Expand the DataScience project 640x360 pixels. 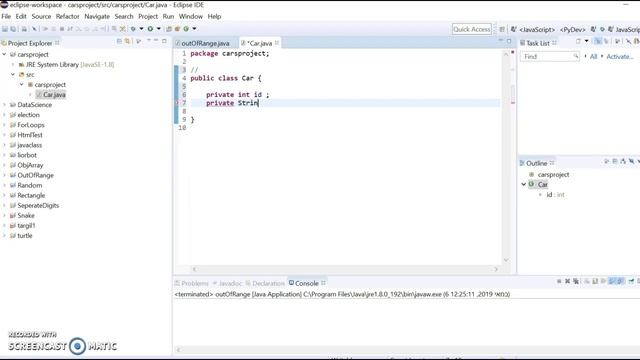(x=4, y=104)
